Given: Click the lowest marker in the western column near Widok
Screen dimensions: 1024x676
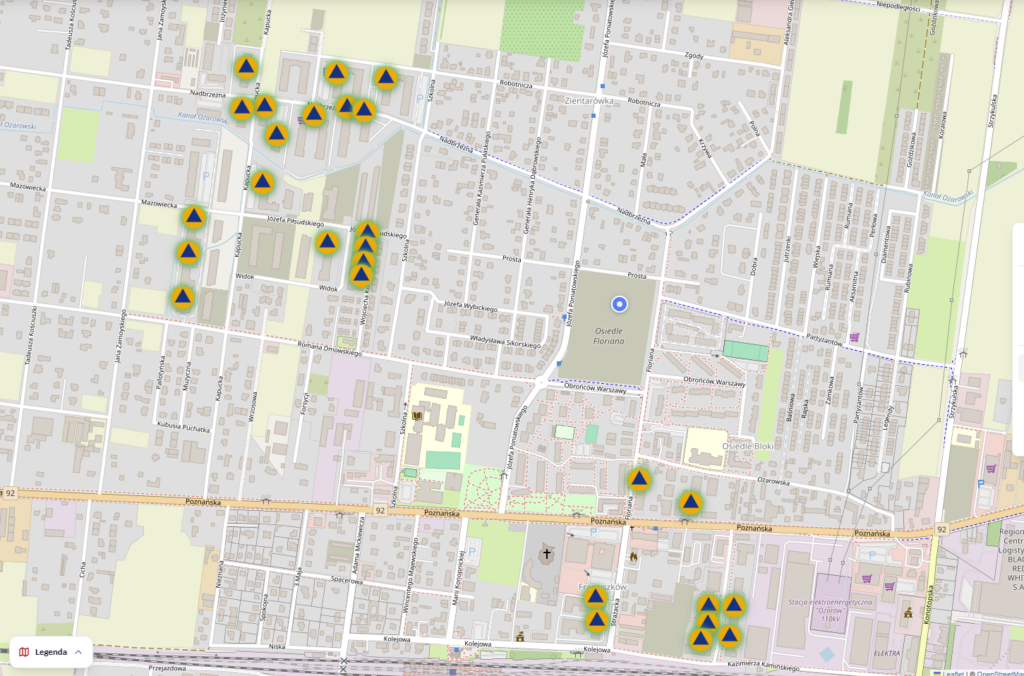Looking at the screenshot, I should tap(182, 297).
